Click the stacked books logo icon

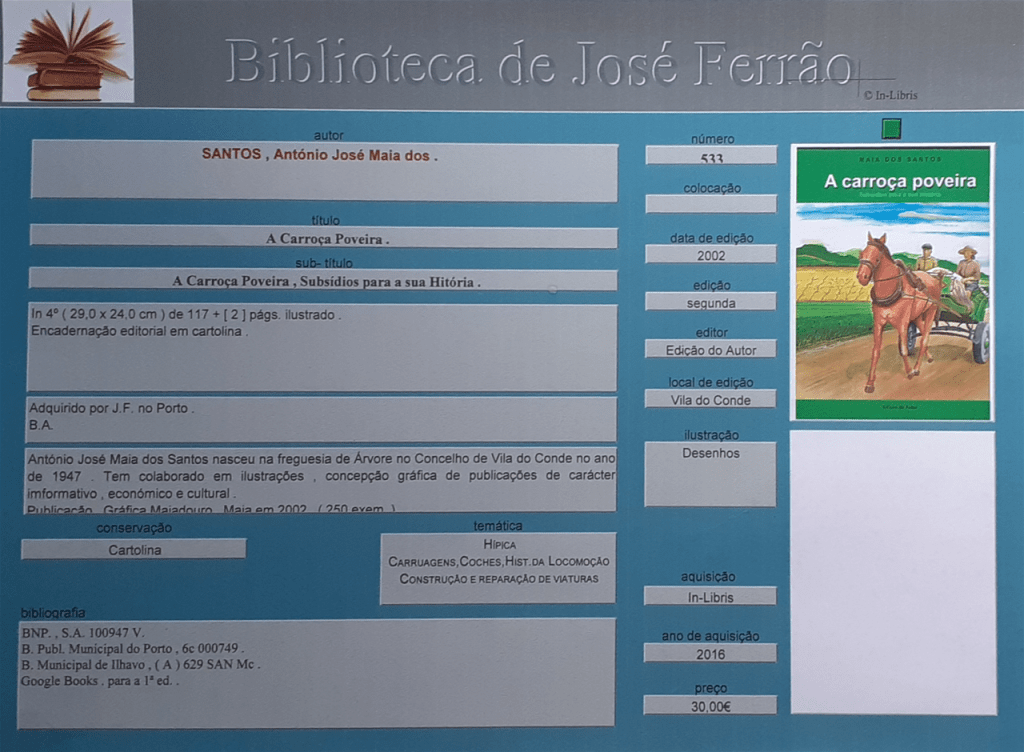coord(67,52)
